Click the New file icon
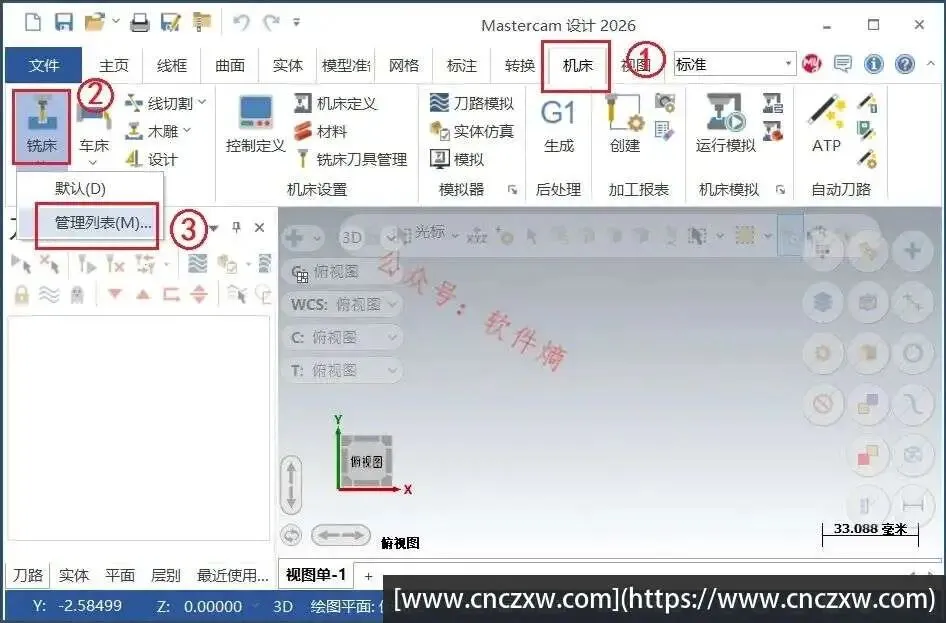 [x=33, y=23]
